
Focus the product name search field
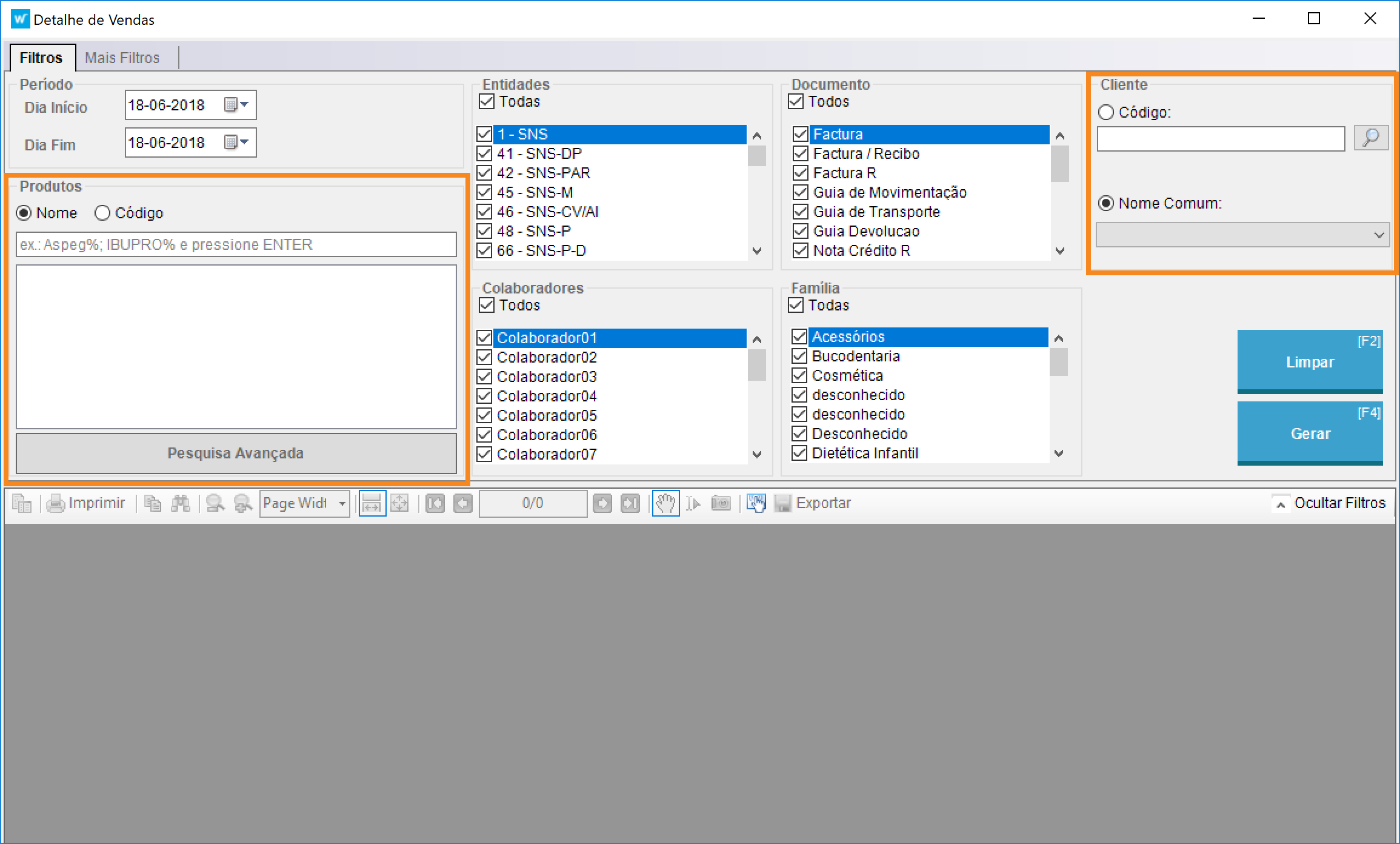click(x=236, y=244)
